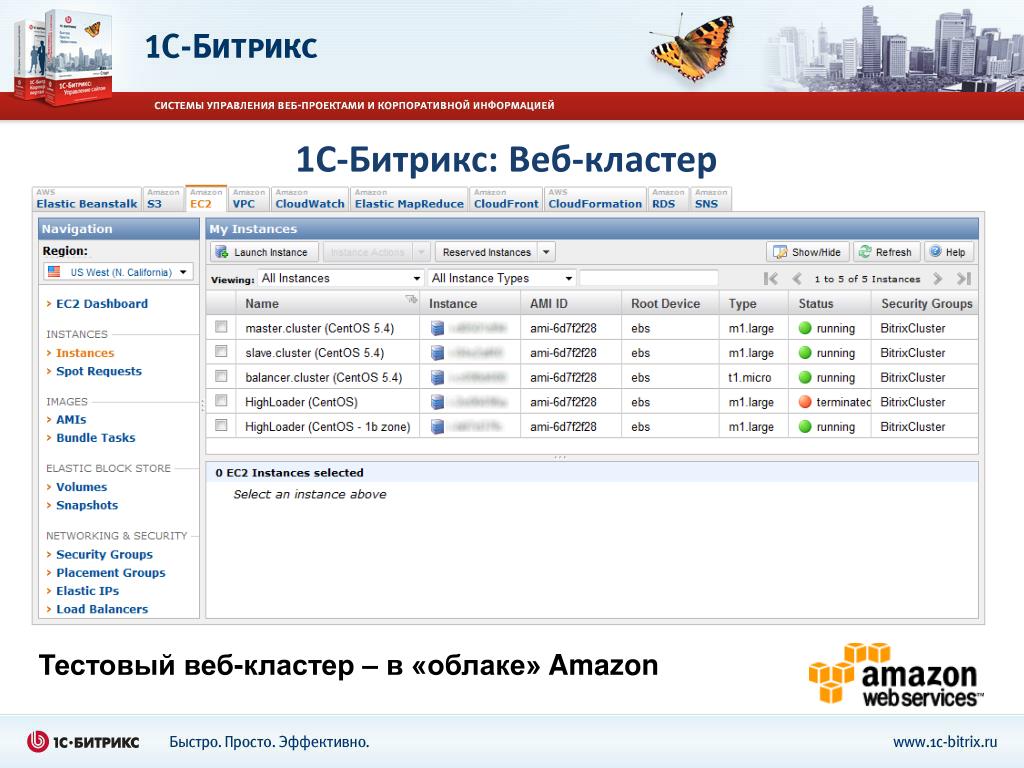Open the Region dropdown US West (N. California)
Screen dimensions: 1024x768
(x=118, y=272)
